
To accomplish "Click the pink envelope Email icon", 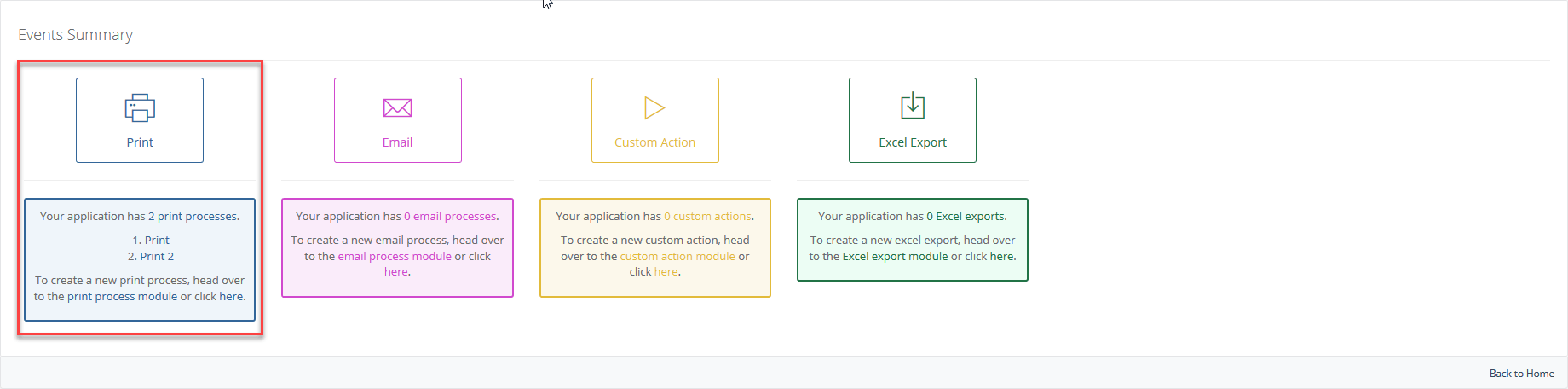I will pos(397,108).
